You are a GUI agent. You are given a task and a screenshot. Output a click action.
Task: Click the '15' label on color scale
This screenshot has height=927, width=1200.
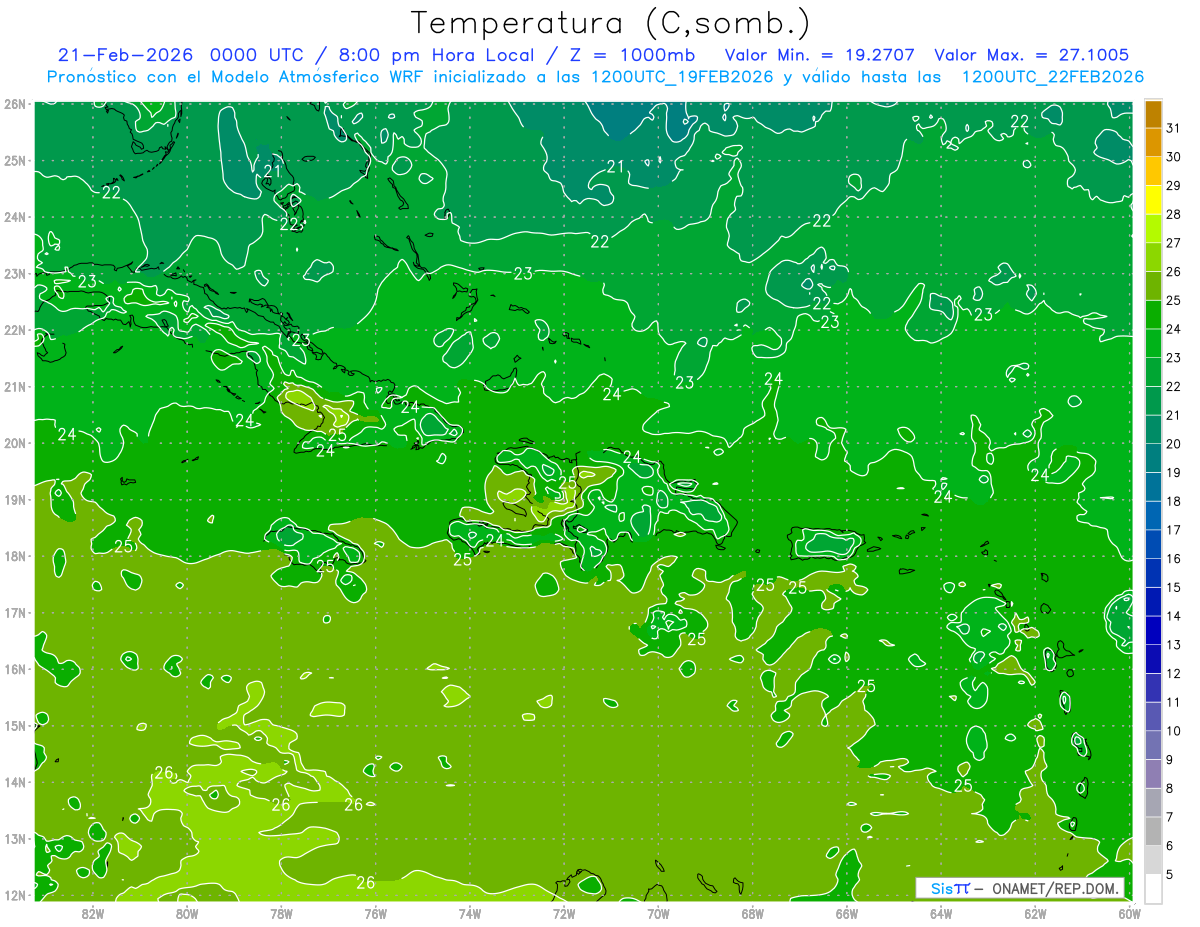click(1174, 588)
